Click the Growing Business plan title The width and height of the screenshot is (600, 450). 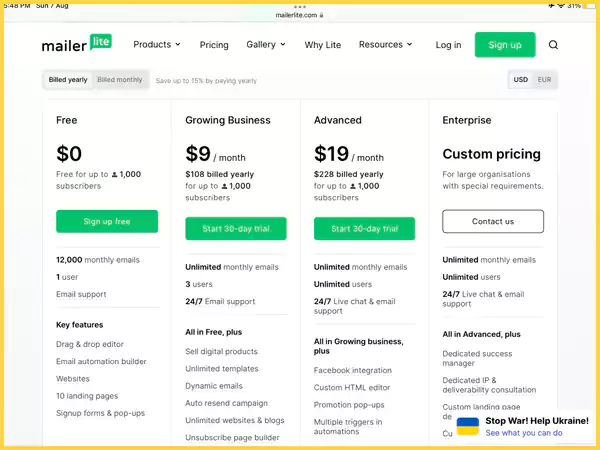(228, 120)
